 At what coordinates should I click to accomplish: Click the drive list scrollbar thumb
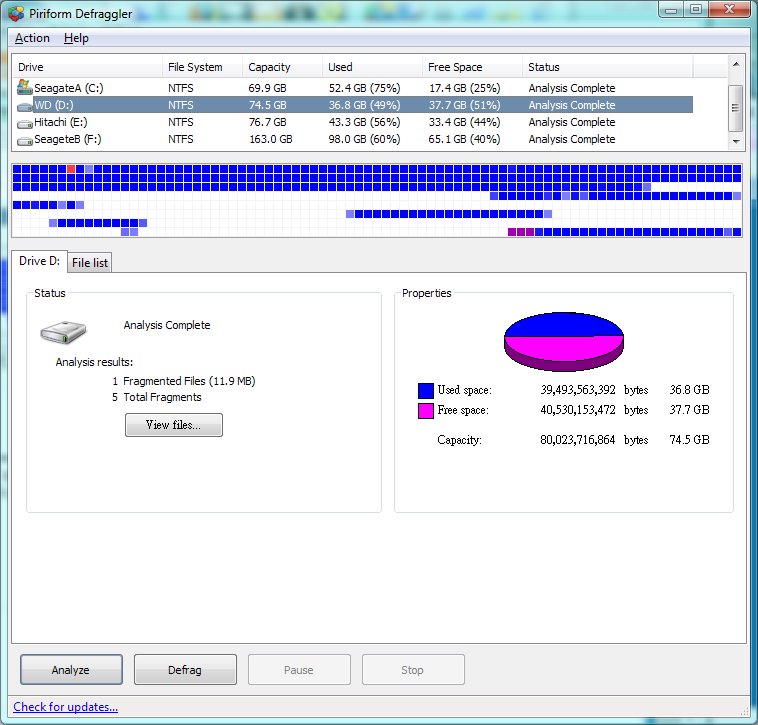pos(736,108)
